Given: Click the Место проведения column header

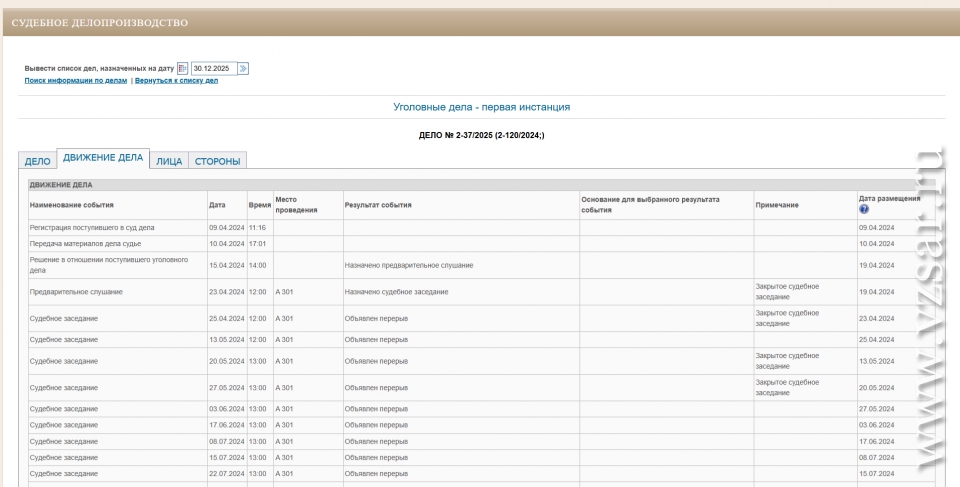Looking at the screenshot, I should tap(296, 204).
